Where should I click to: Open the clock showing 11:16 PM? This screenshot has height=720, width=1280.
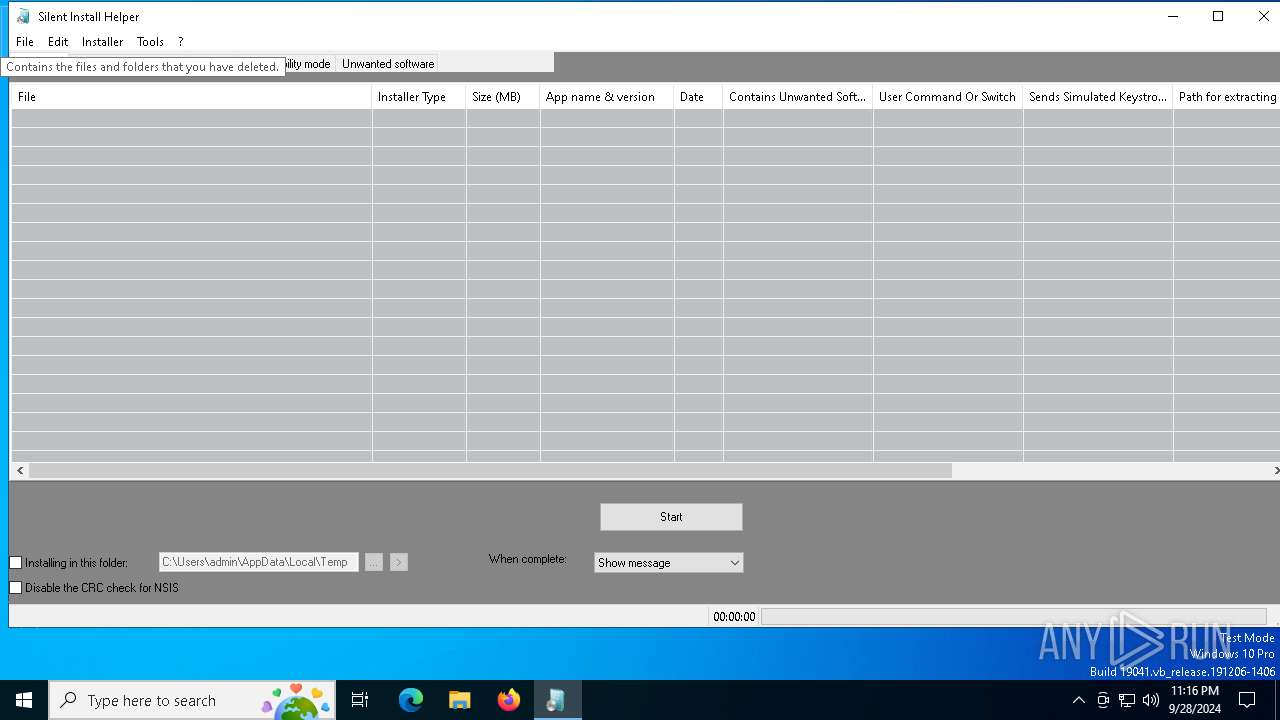pos(1195,700)
